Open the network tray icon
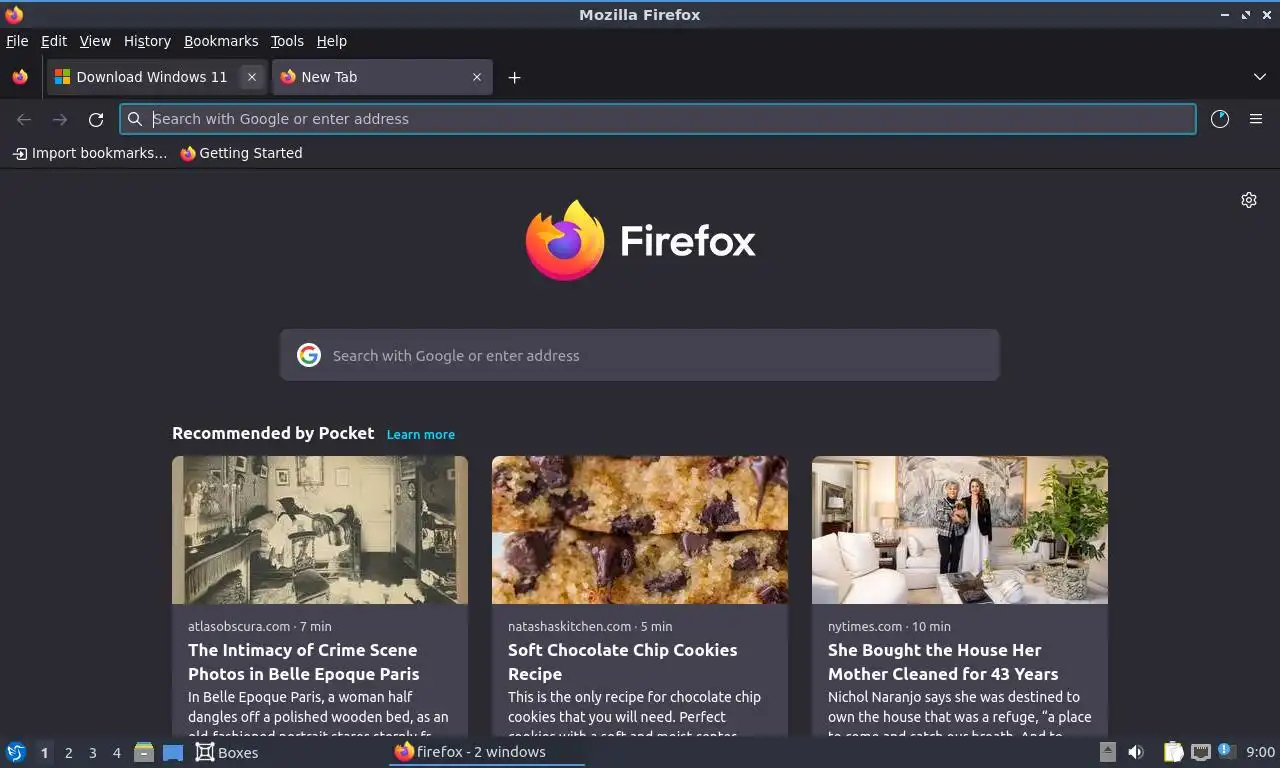1280x768 pixels. [1200, 752]
